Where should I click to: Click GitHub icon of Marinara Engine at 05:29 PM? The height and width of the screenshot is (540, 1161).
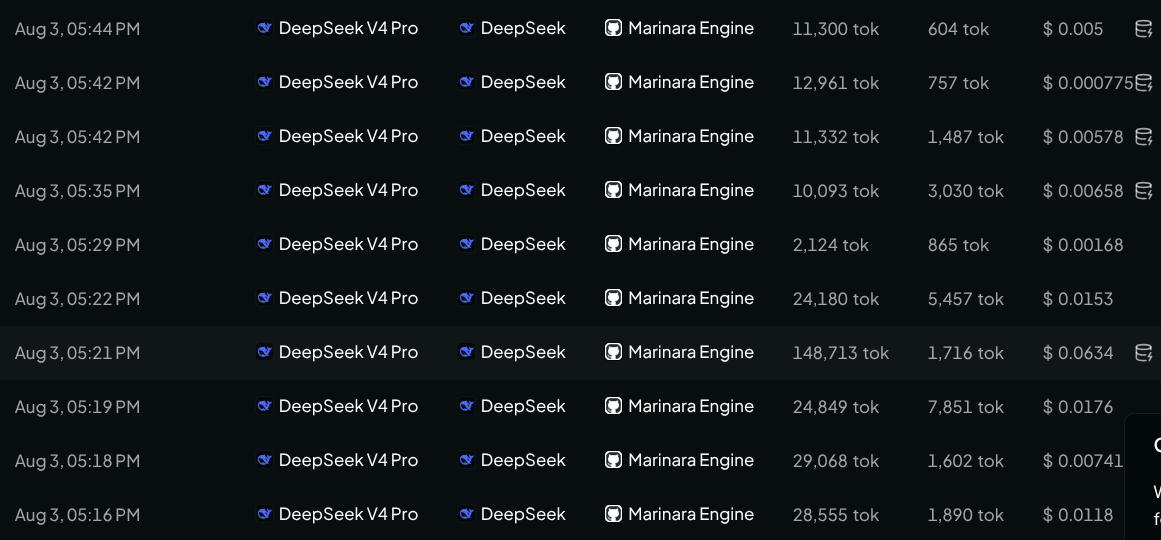tap(613, 244)
